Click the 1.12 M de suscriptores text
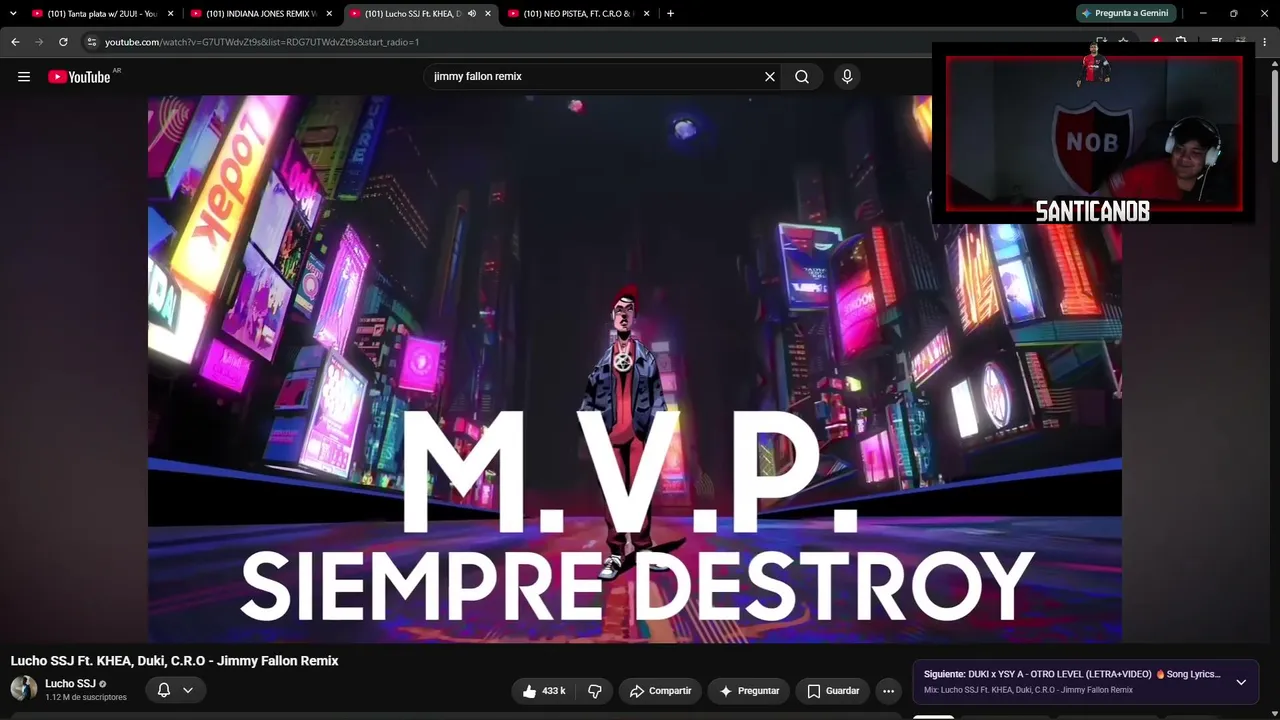Screen dimensions: 1280x720 (86, 698)
